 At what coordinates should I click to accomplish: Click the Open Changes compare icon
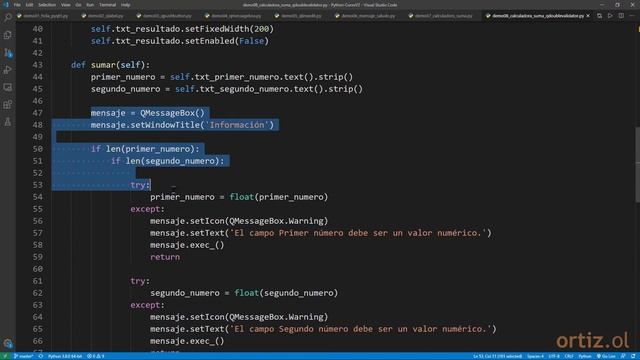coord(599,16)
